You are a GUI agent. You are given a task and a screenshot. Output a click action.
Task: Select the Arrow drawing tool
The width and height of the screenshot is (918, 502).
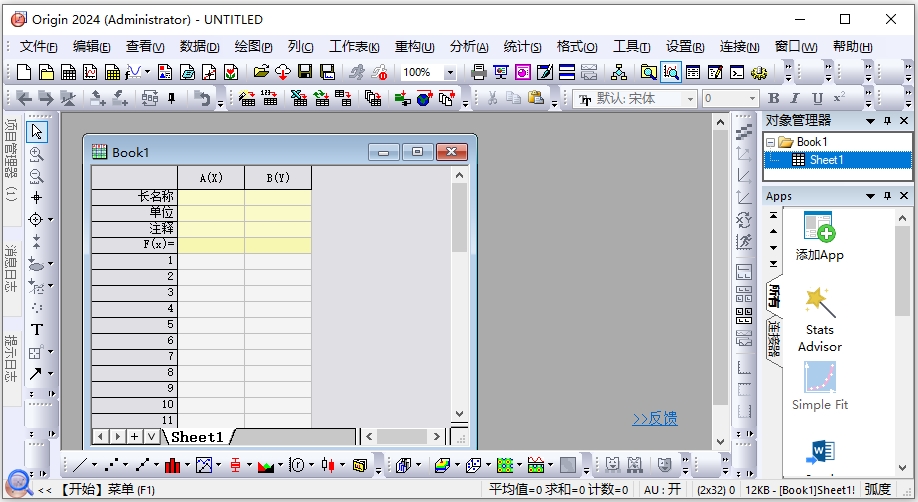click(x=36, y=374)
